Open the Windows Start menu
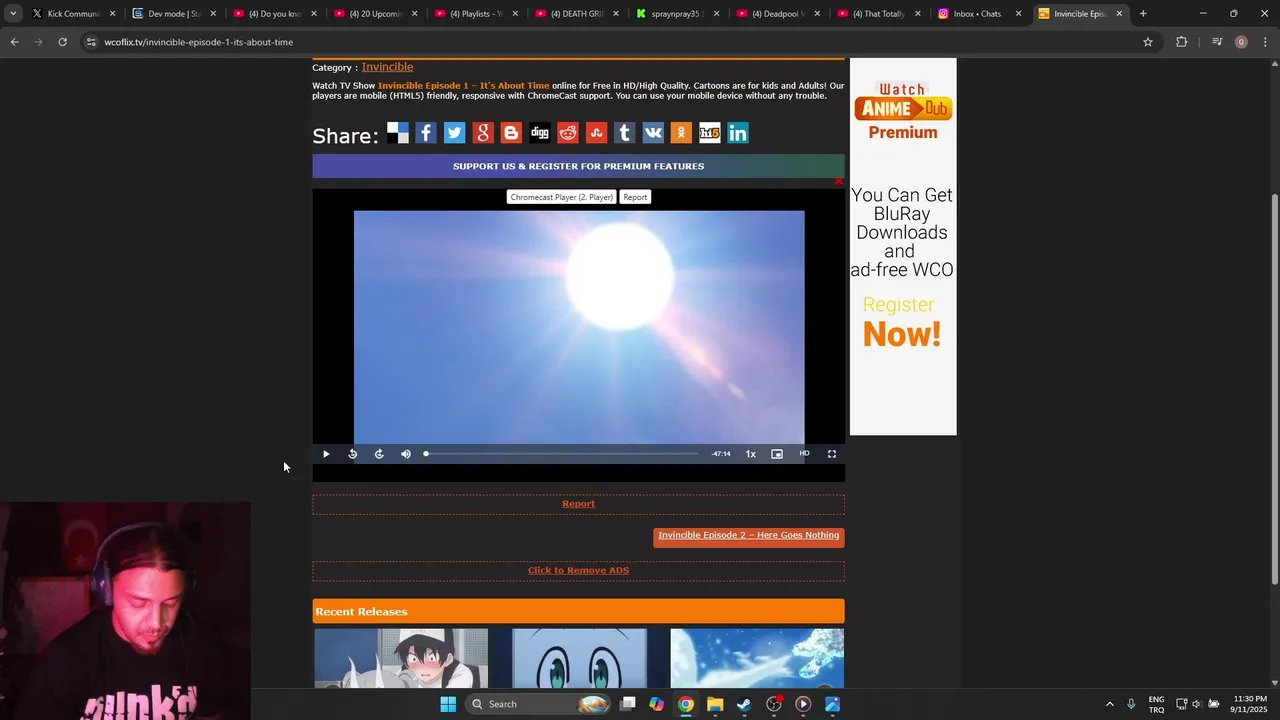 point(448,704)
